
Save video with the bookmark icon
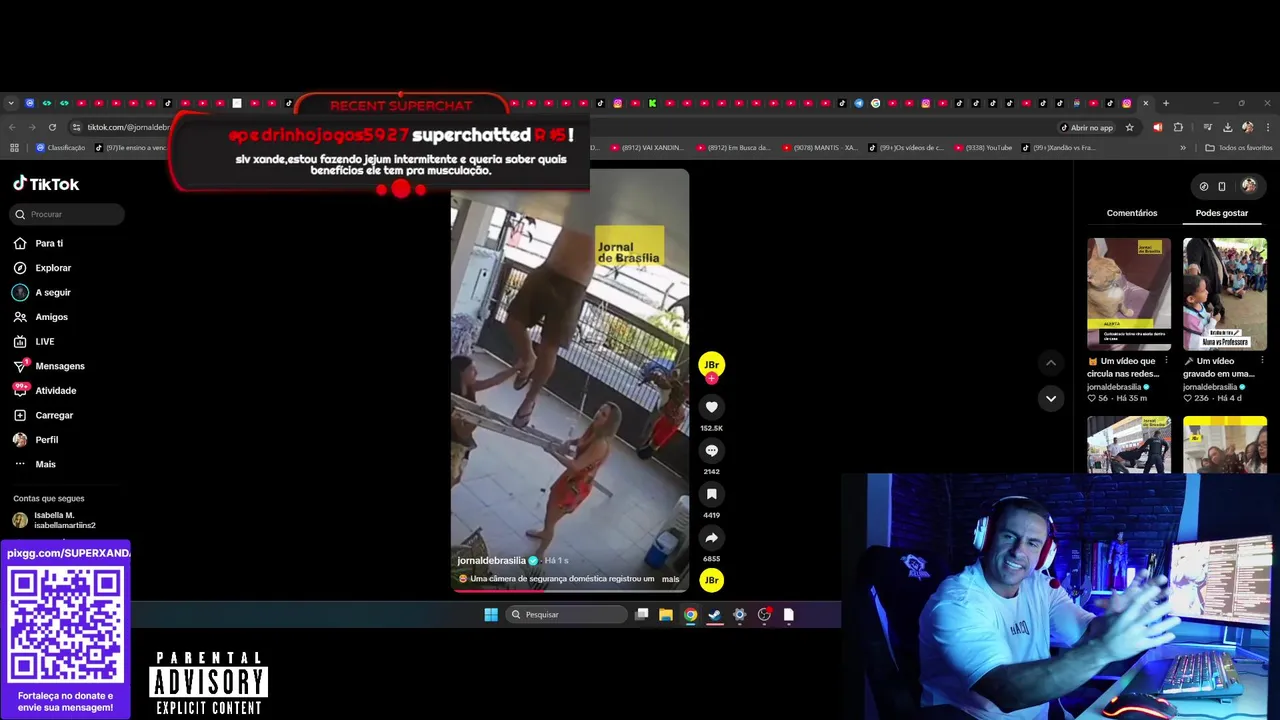[711, 494]
